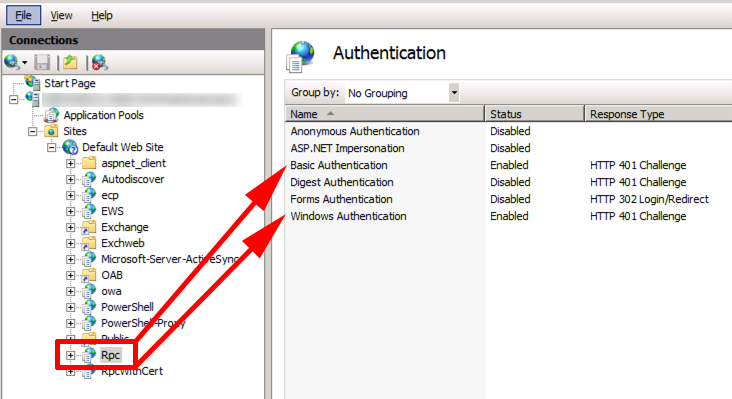
Task: Click the Save toolbar icon
Action: pyautogui.click(x=42, y=62)
